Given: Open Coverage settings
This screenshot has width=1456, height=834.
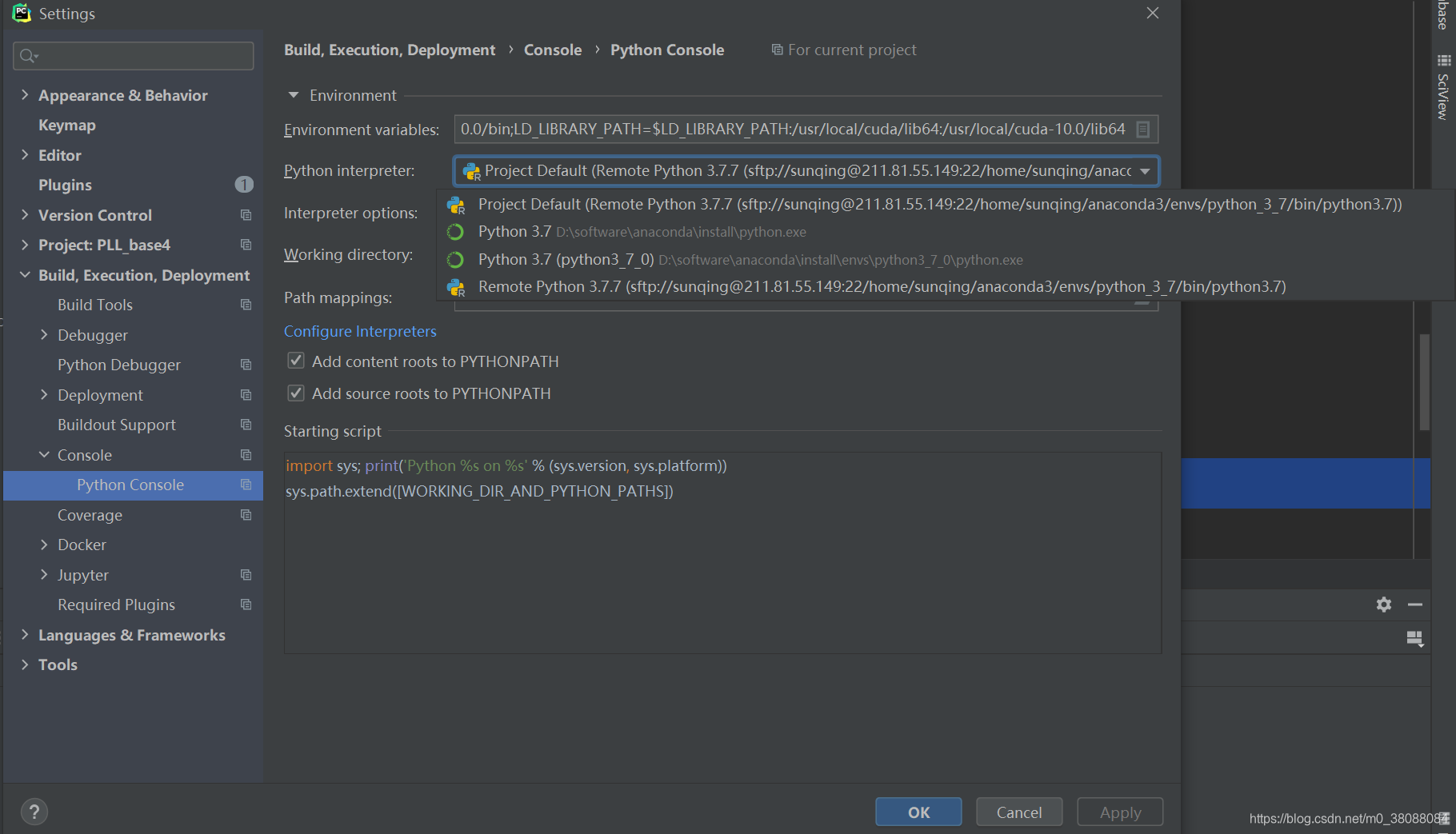Looking at the screenshot, I should click(90, 515).
